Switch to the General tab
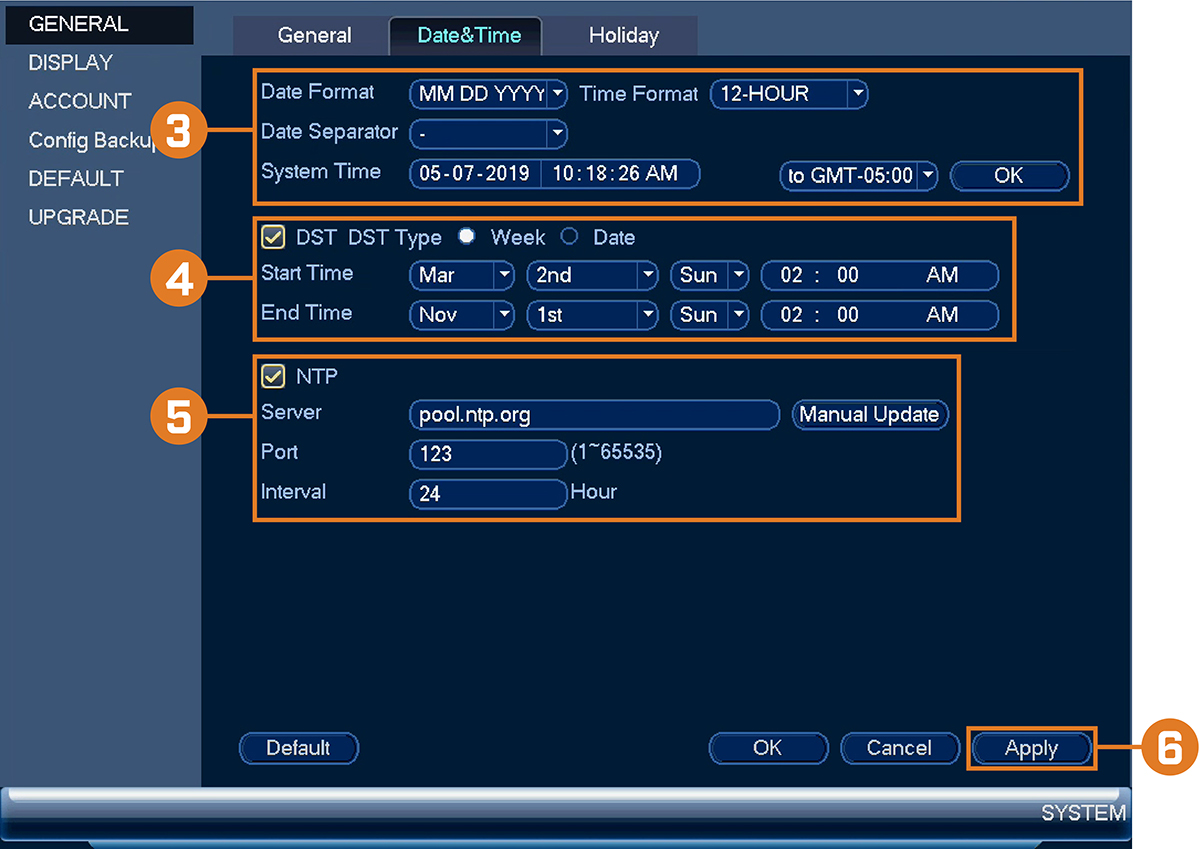The height and width of the screenshot is (849, 1200). click(x=314, y=36)
